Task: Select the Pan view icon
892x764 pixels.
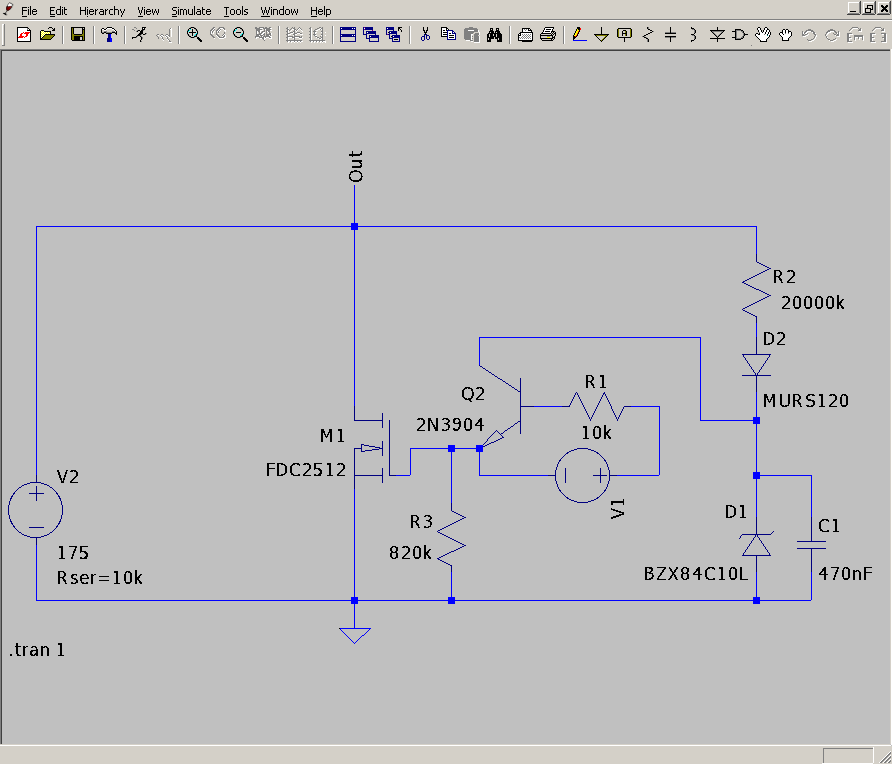Action: pyautogui.click(x=217, y=35)
